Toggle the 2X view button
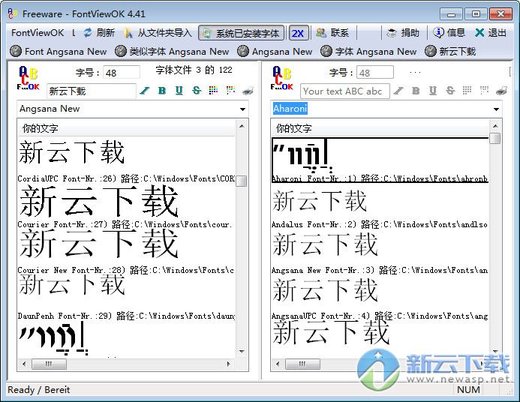520x402 pixels. pos(298,33)
